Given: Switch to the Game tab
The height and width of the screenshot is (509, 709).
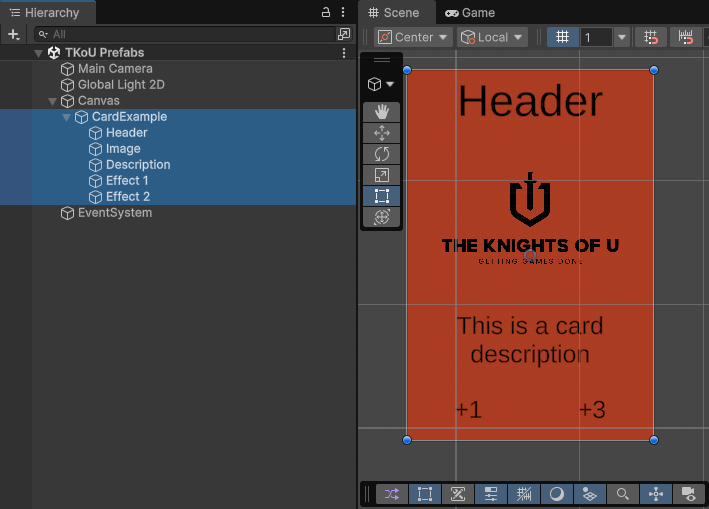Looking at the screenshot, I should 470,13.
